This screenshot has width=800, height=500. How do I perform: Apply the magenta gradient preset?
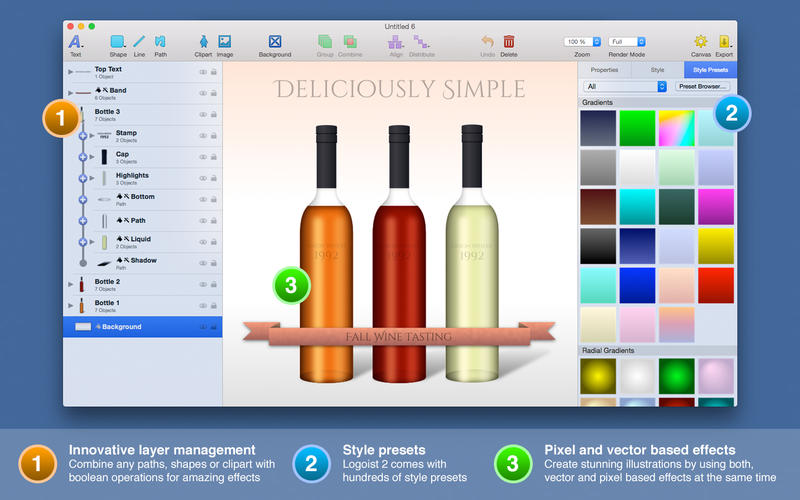(x=716, y=207)
